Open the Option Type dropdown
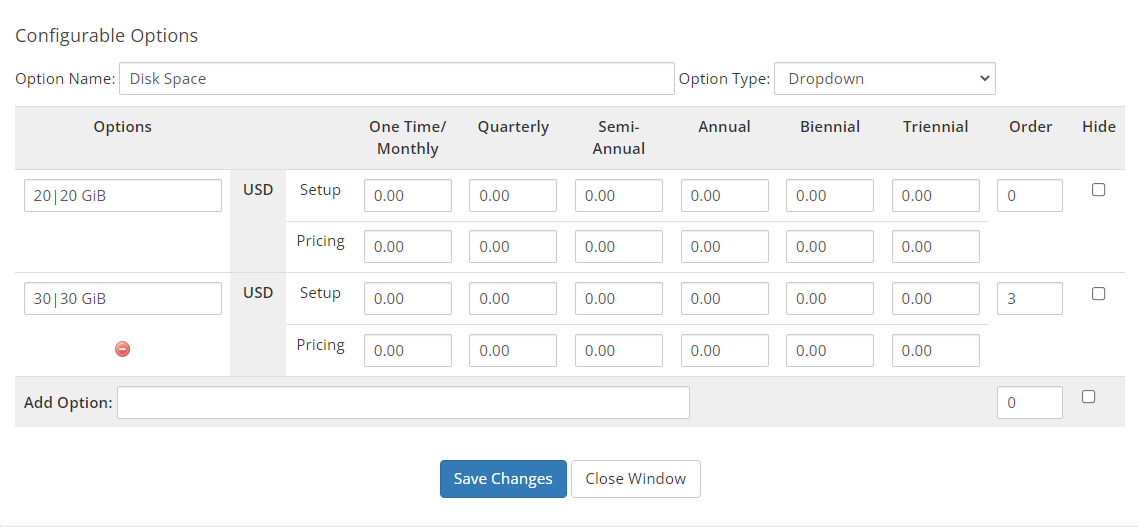1138x527 pixels. tap(885, 78)
